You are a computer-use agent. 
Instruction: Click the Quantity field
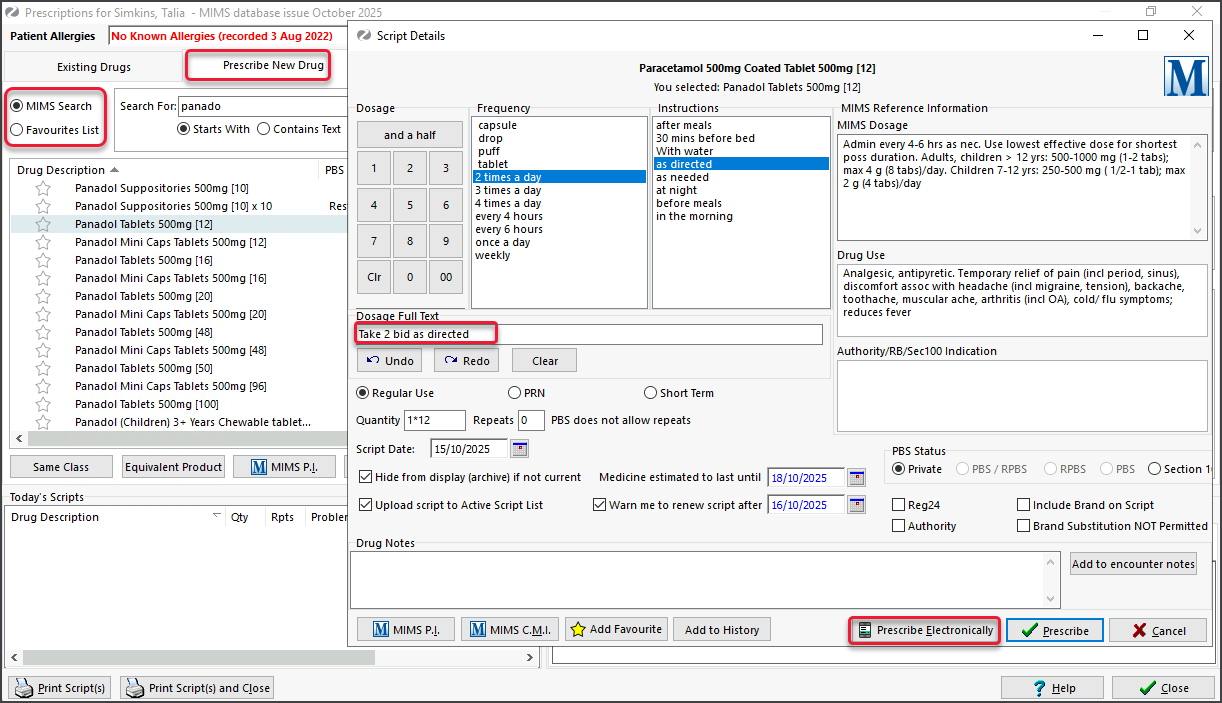(x=434, y=421)
